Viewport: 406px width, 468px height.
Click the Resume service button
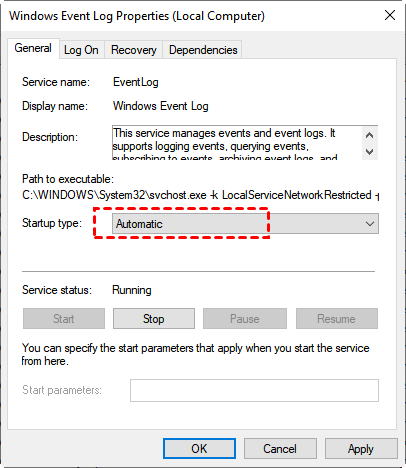click(337, 319)
